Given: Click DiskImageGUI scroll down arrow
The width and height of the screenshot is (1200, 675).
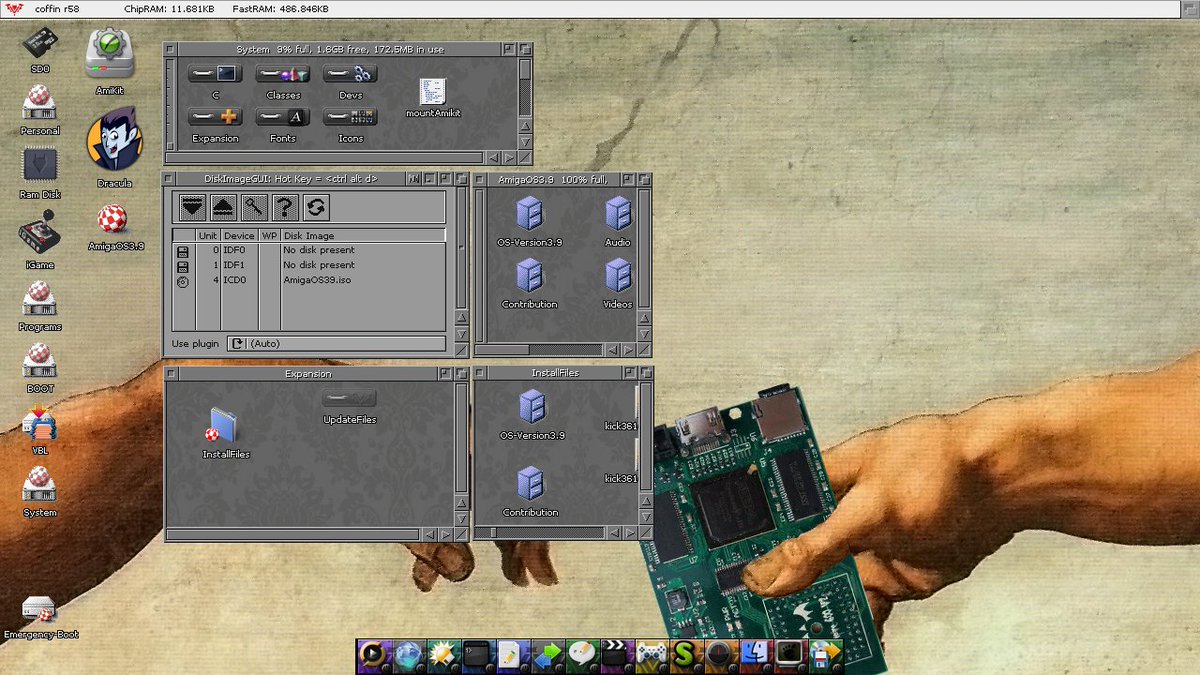Looking at the screenshot, I should [461, 334].
